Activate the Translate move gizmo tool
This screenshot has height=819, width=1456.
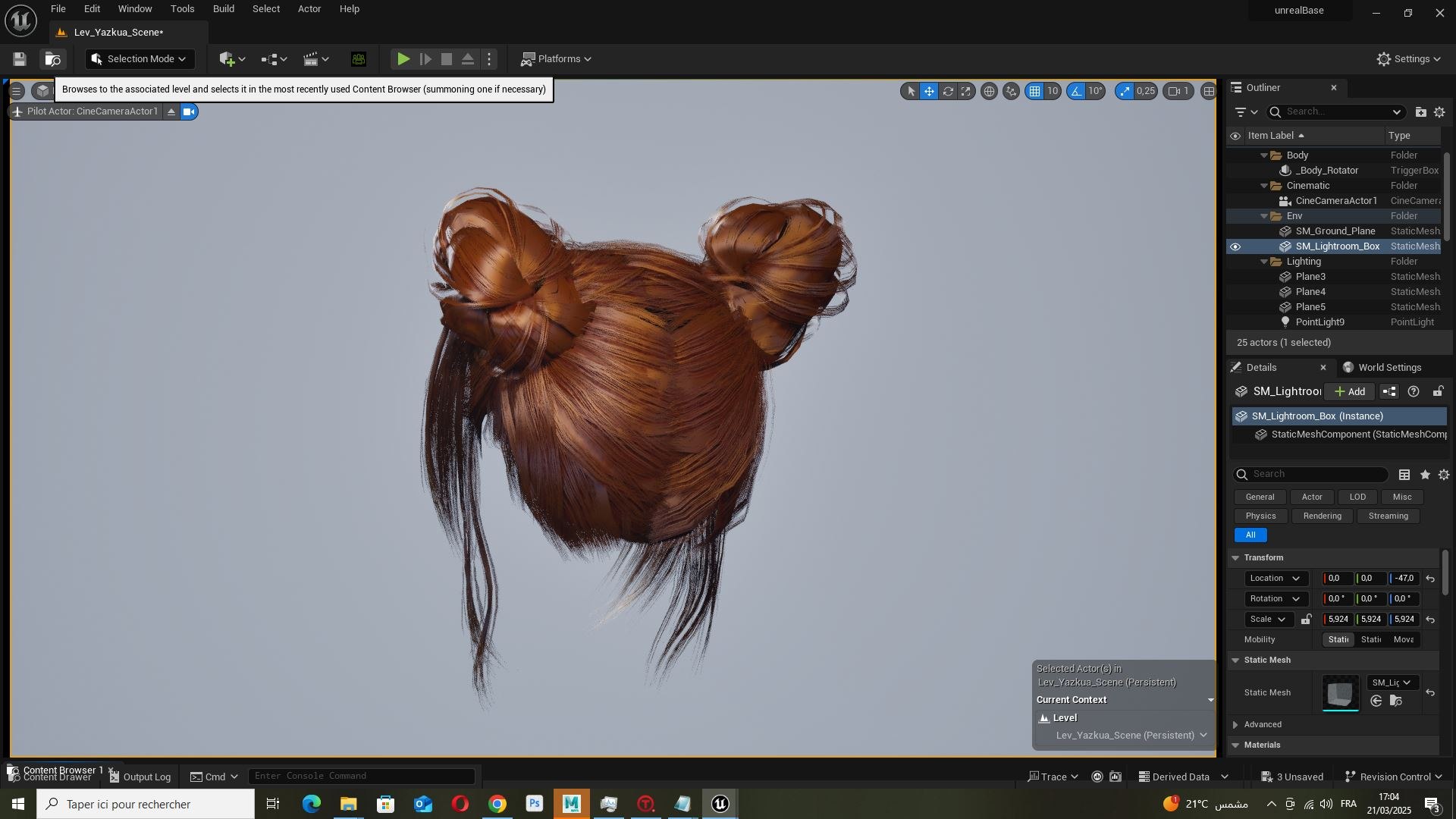point(929,91)
